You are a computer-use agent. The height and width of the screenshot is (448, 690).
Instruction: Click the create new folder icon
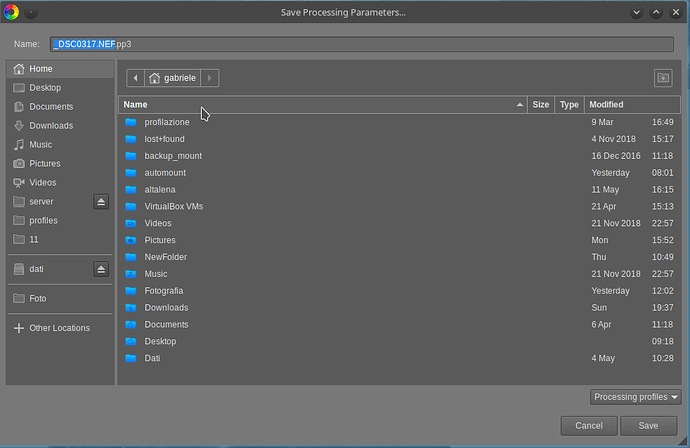[662, 78]
